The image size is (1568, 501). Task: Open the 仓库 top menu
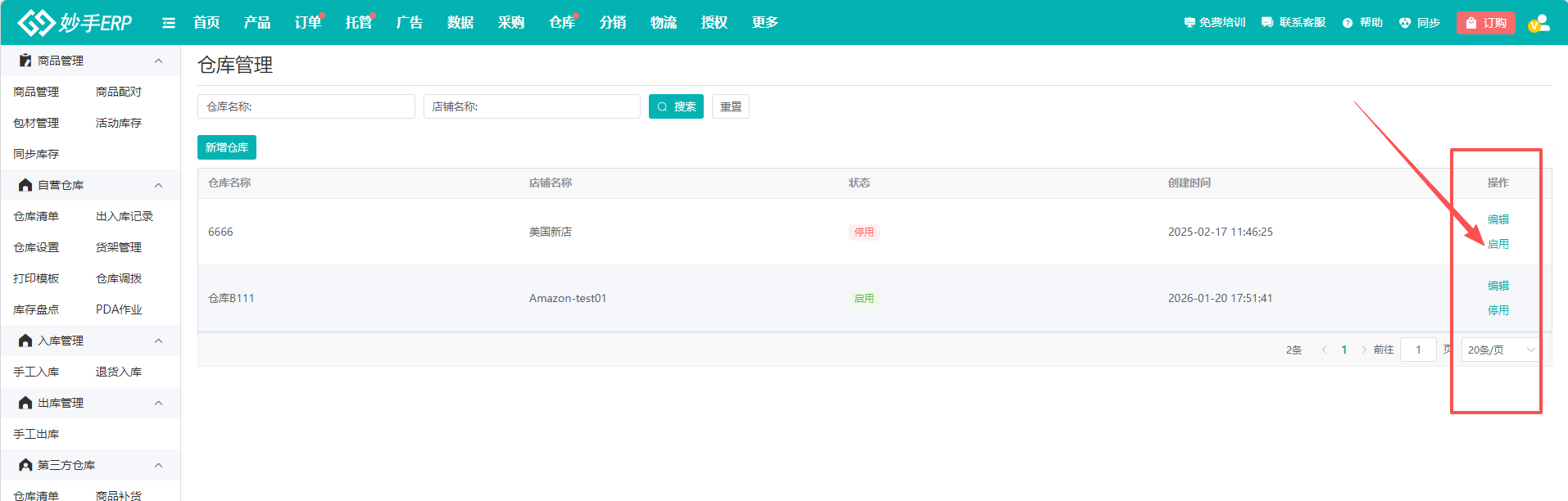(562, 23)
